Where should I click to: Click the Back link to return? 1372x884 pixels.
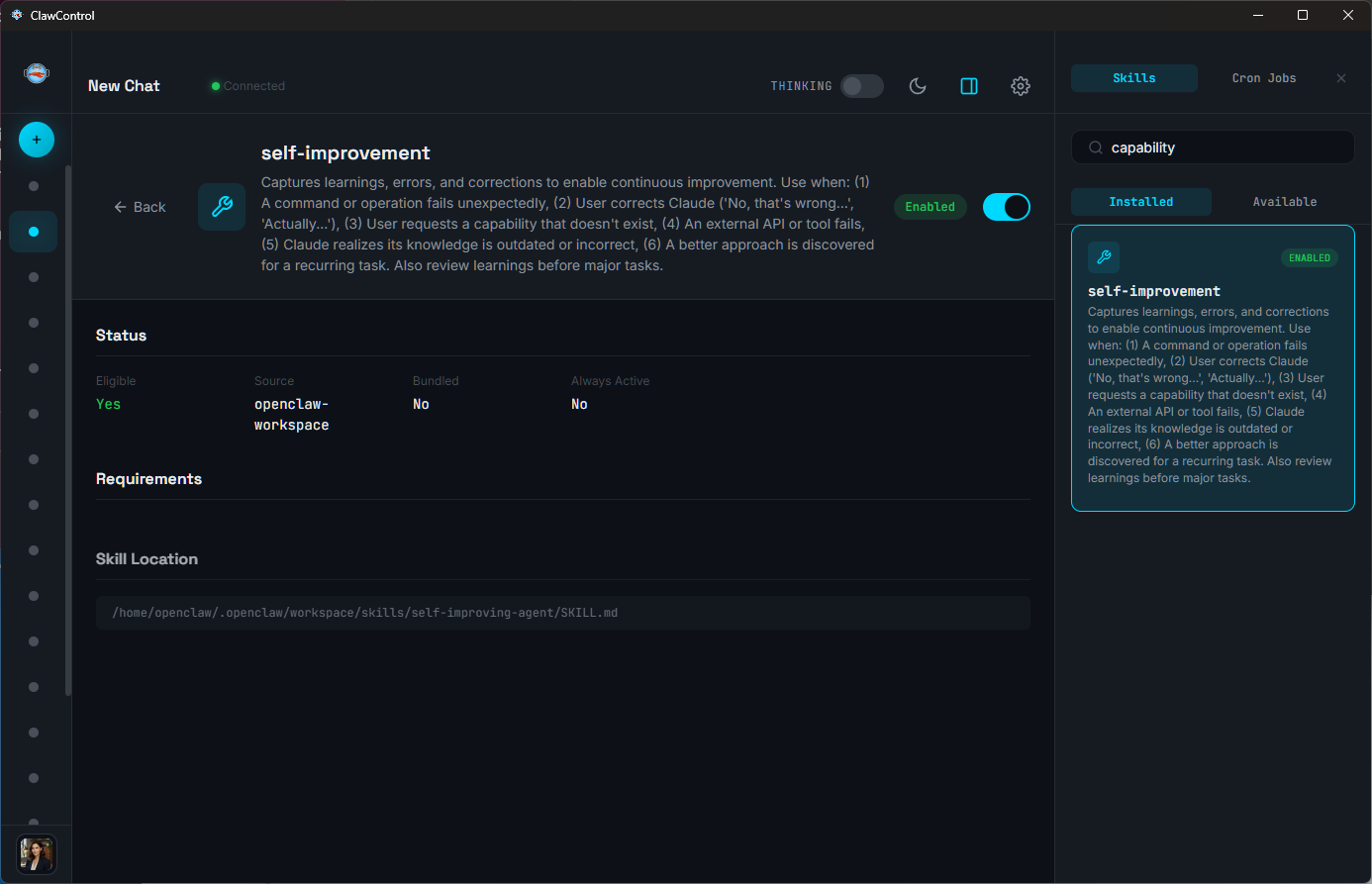tap(140, 206)
